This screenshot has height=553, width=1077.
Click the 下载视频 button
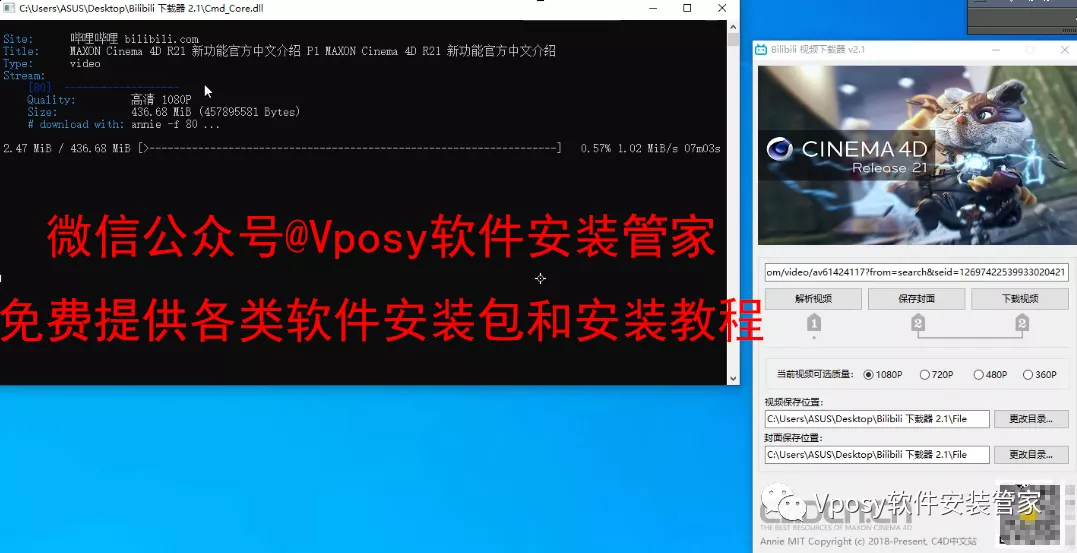(1019, 299)
